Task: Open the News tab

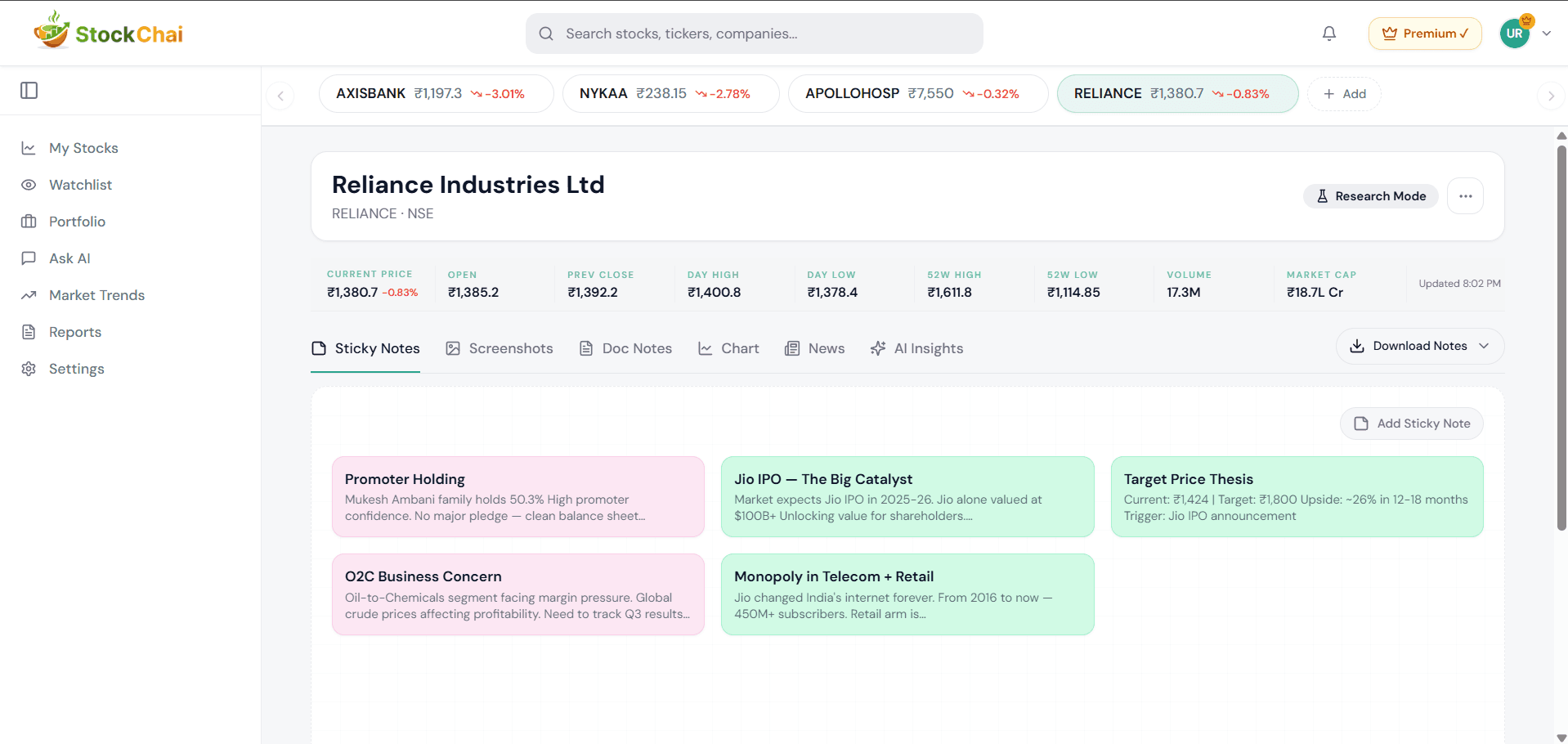Action: [x=814, y=348]
